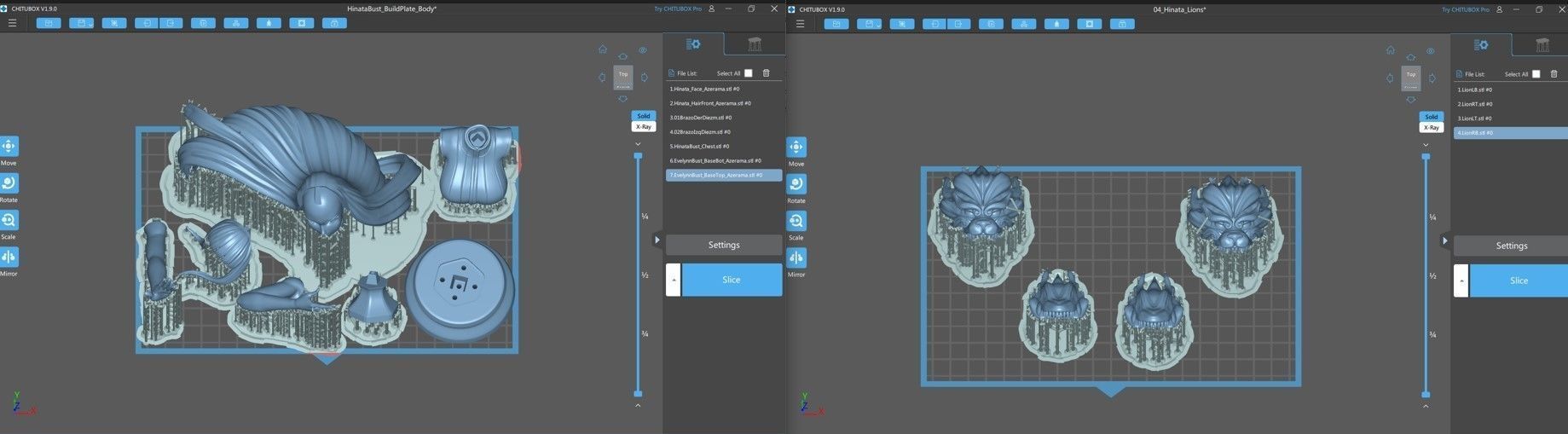Delete selected file via trash icon in Lions window
Image resolution: width=1568 pixels, height=434 pixels.
click(x=1554, y=74)
